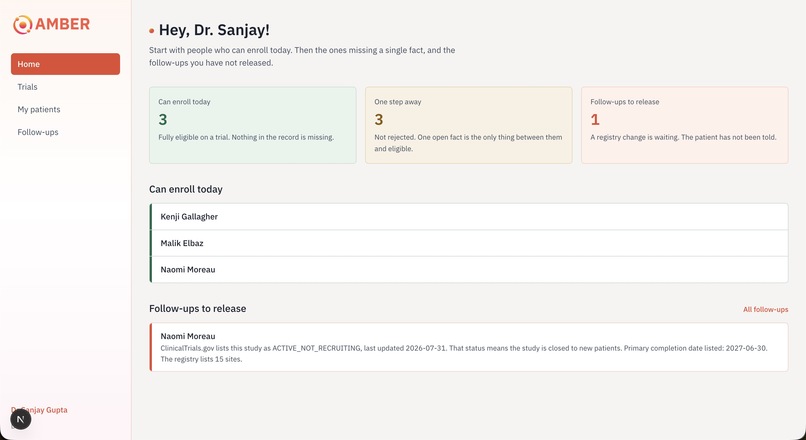Click the ClinicalTrials.gov status description text
This screenshot has height=440, width=806.
pyautogui.click(x=464, y=354)
